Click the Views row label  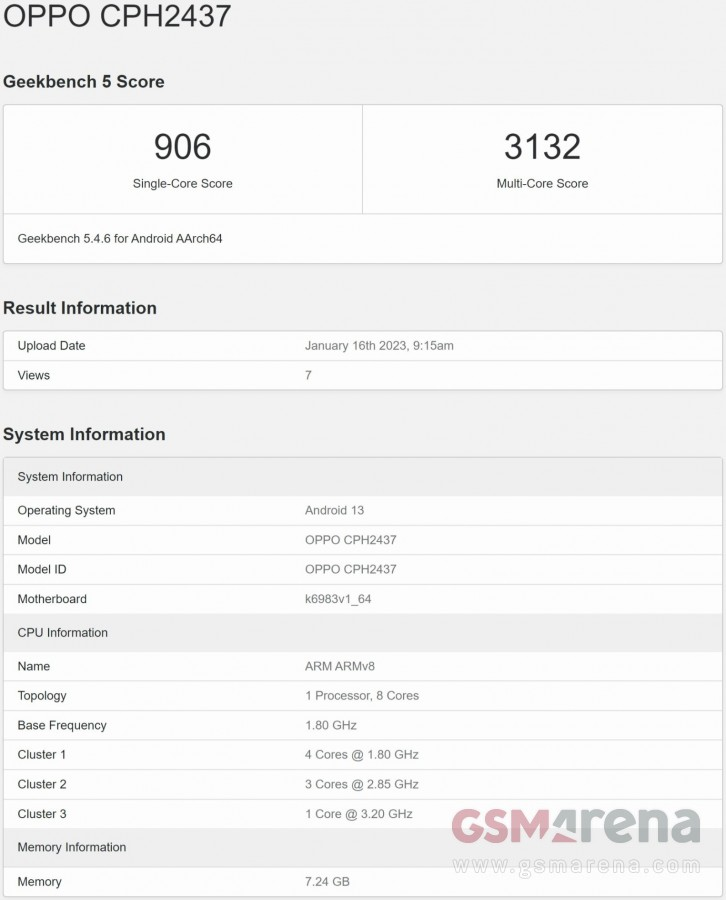point(33,375)
